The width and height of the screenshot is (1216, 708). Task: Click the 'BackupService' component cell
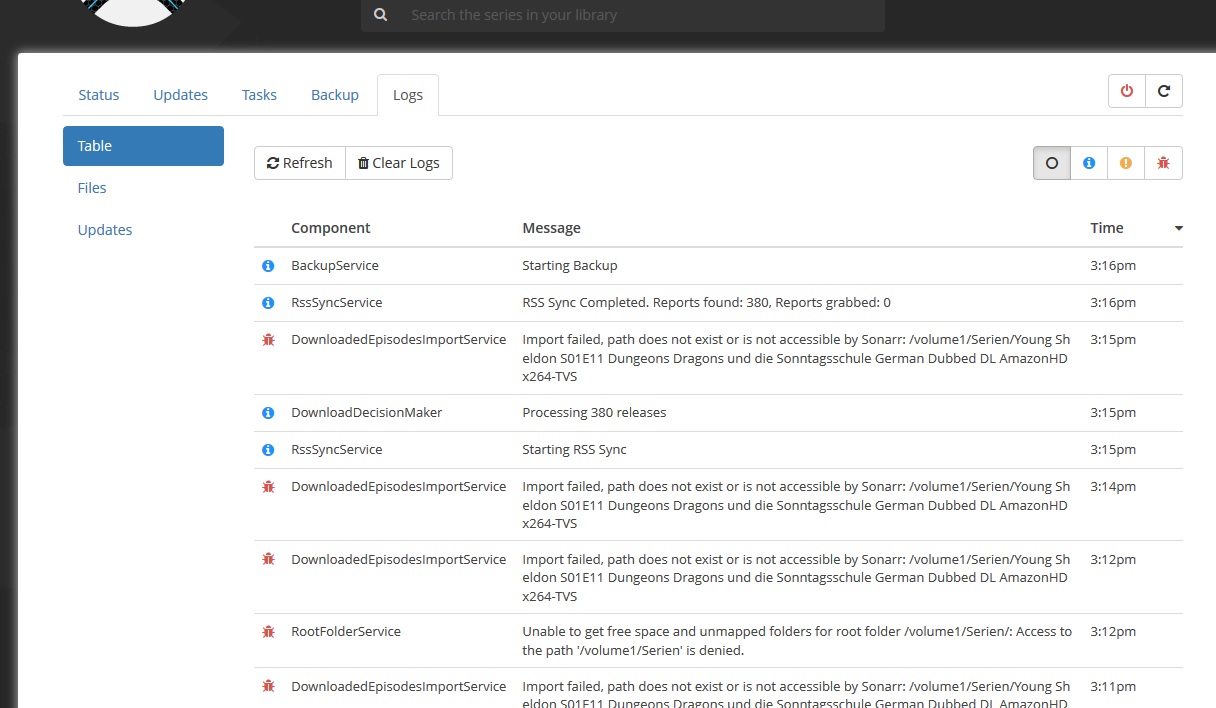click(x=335, y=266)
